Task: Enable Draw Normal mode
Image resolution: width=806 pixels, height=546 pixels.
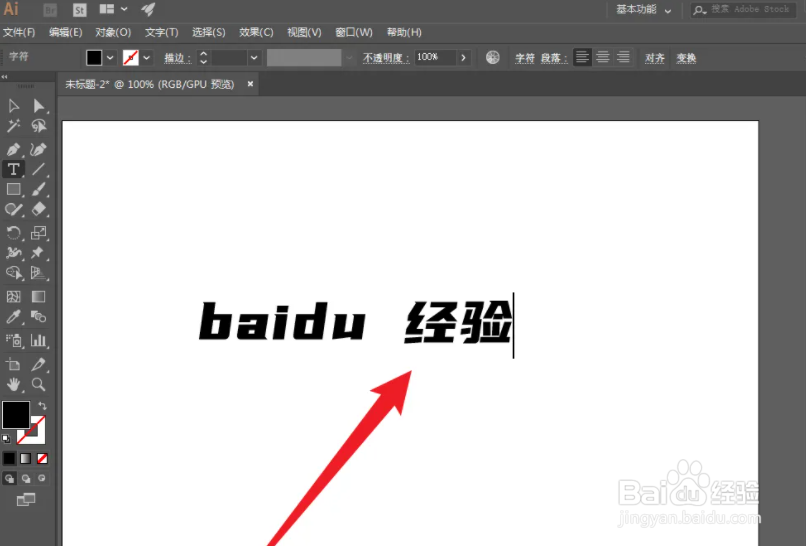Action: tap(9, 479)
